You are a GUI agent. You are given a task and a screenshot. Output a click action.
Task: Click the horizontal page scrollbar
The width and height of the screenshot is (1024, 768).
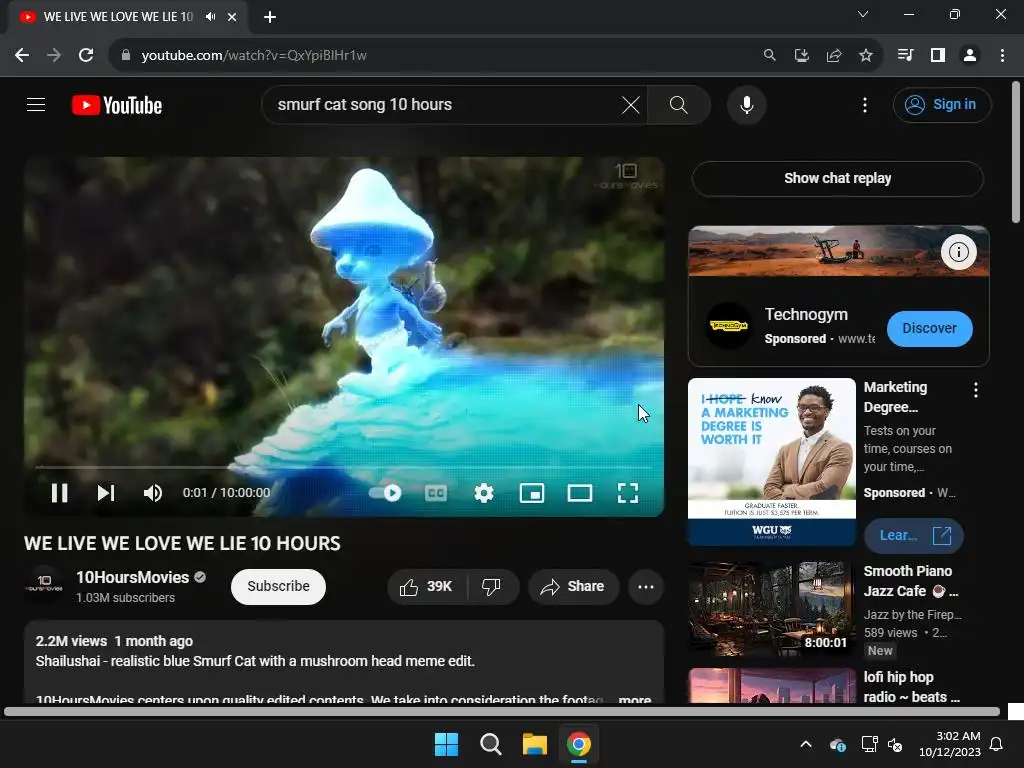coord(502,712)
